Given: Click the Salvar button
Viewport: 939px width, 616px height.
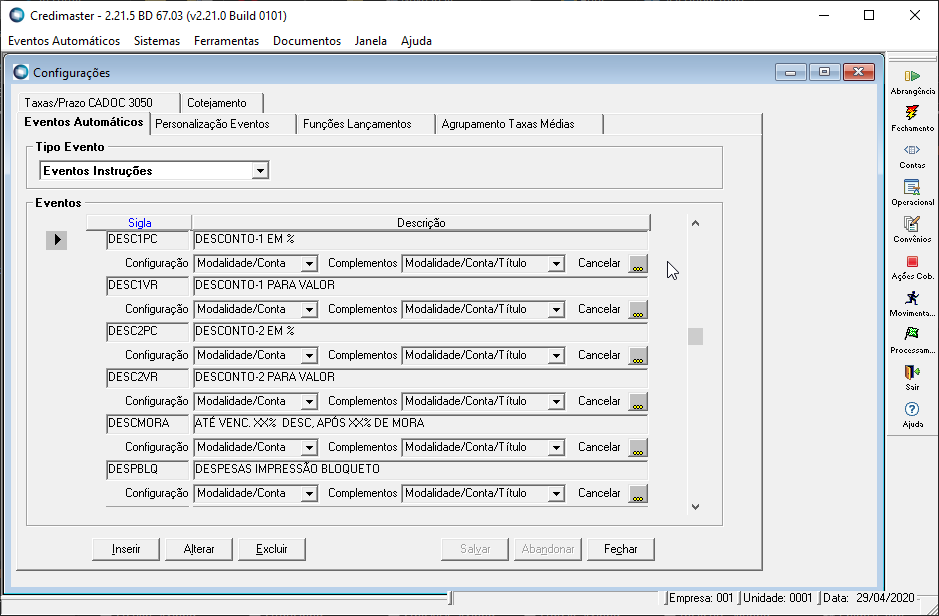Looking at the screenshot, I should 475,549.
